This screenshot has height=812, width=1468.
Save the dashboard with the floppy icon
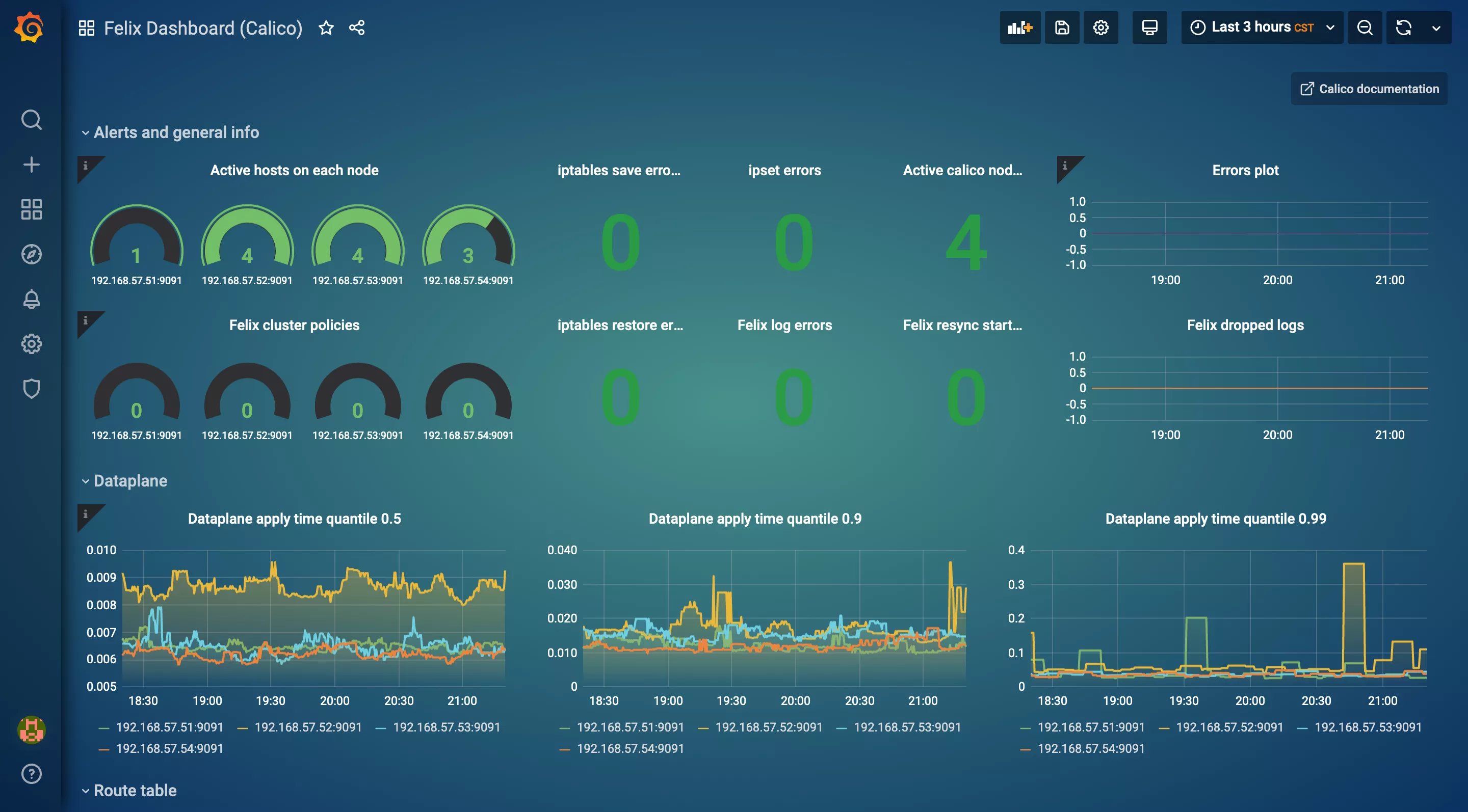pyautogui.click(x=1062, y=28)
